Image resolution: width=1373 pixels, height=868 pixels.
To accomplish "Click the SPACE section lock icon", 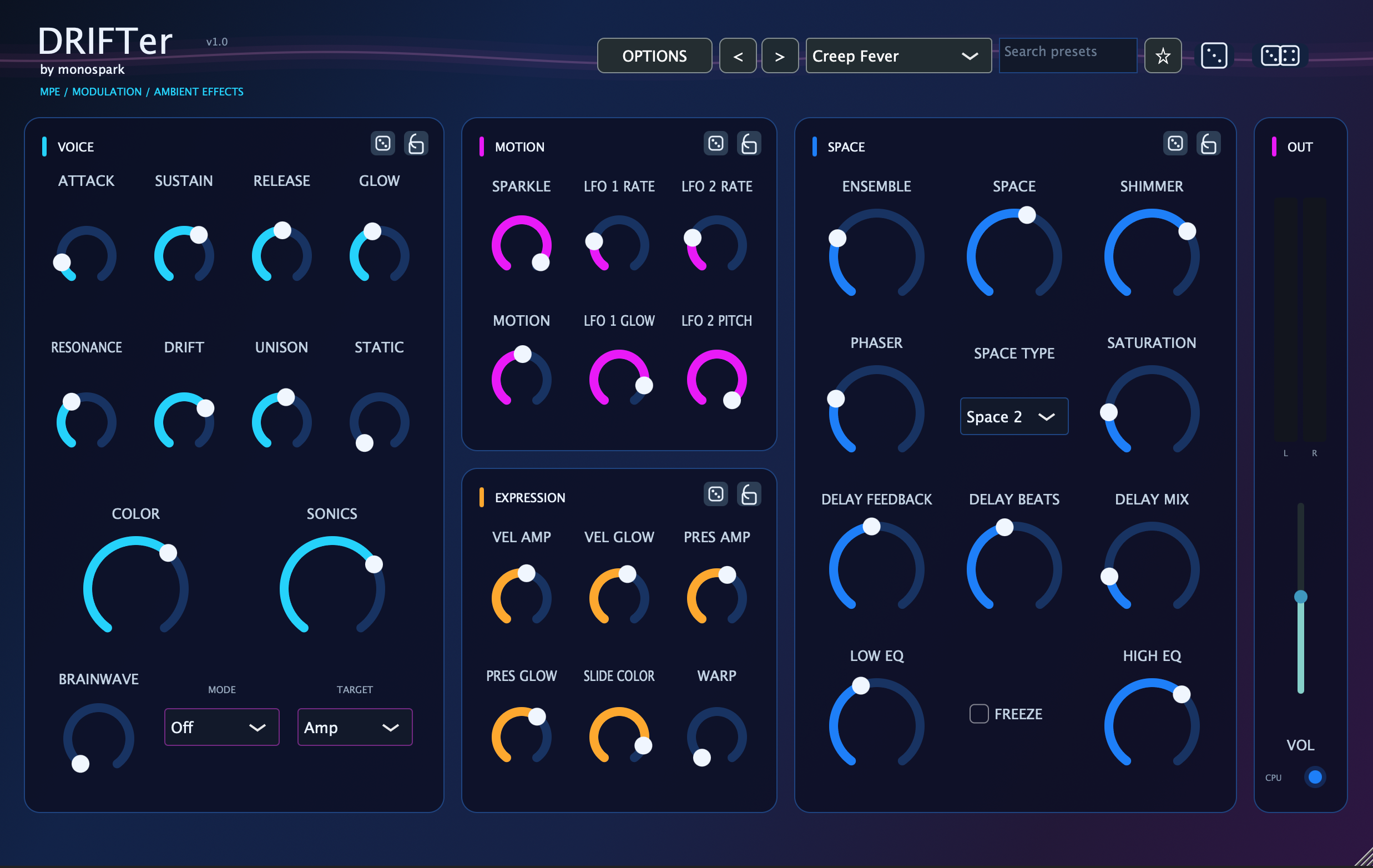I will pyautogui.click(x=1209, y=143).
